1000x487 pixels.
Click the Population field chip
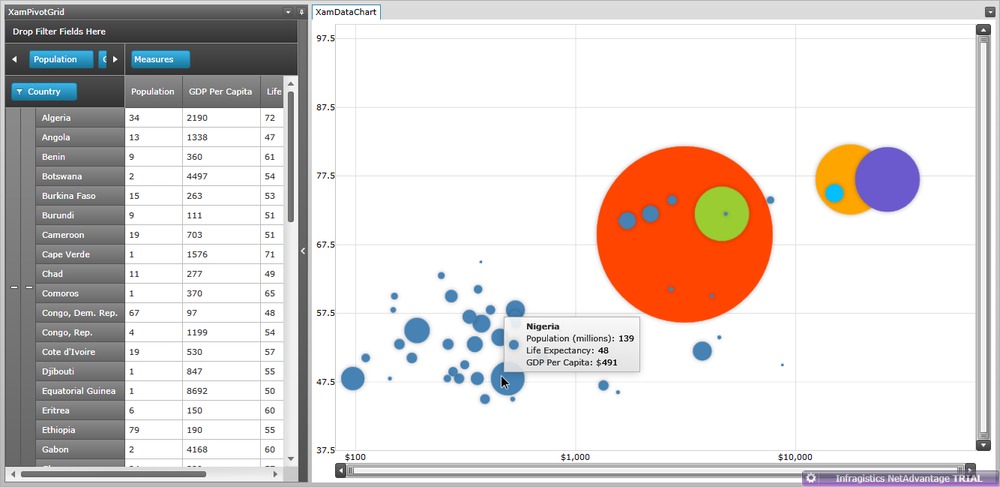pos(61,59)
